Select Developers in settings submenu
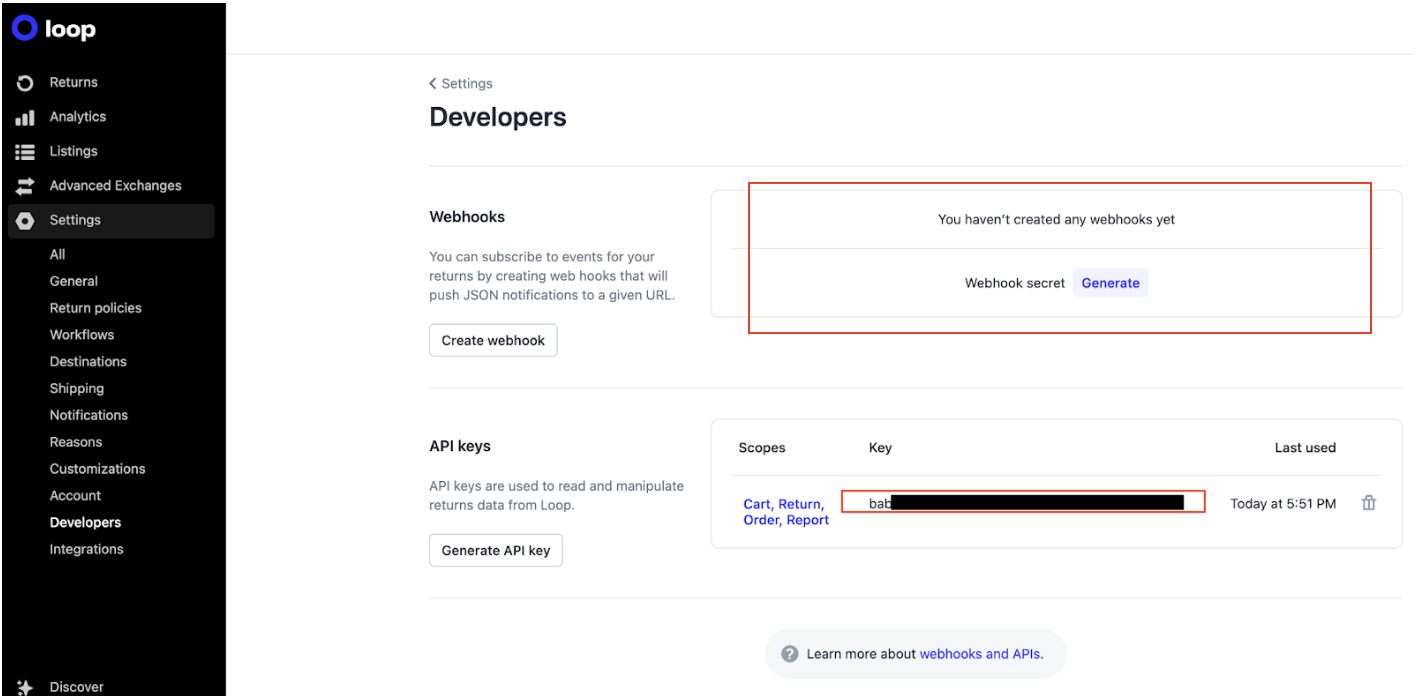Image resolution: width=1416 pixels, height=696 pixels. click(85, 522)
